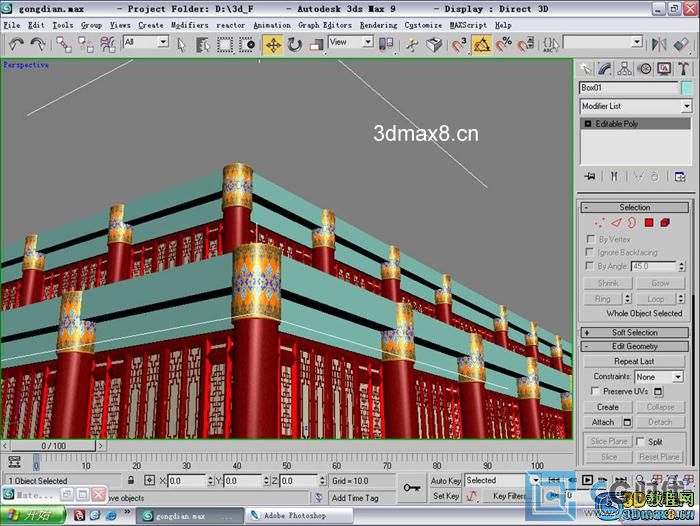Image resolution: width=700 pixels, height=526 pixels.
Task: Select the Unlink Selection tool
Action: [86, 44]
